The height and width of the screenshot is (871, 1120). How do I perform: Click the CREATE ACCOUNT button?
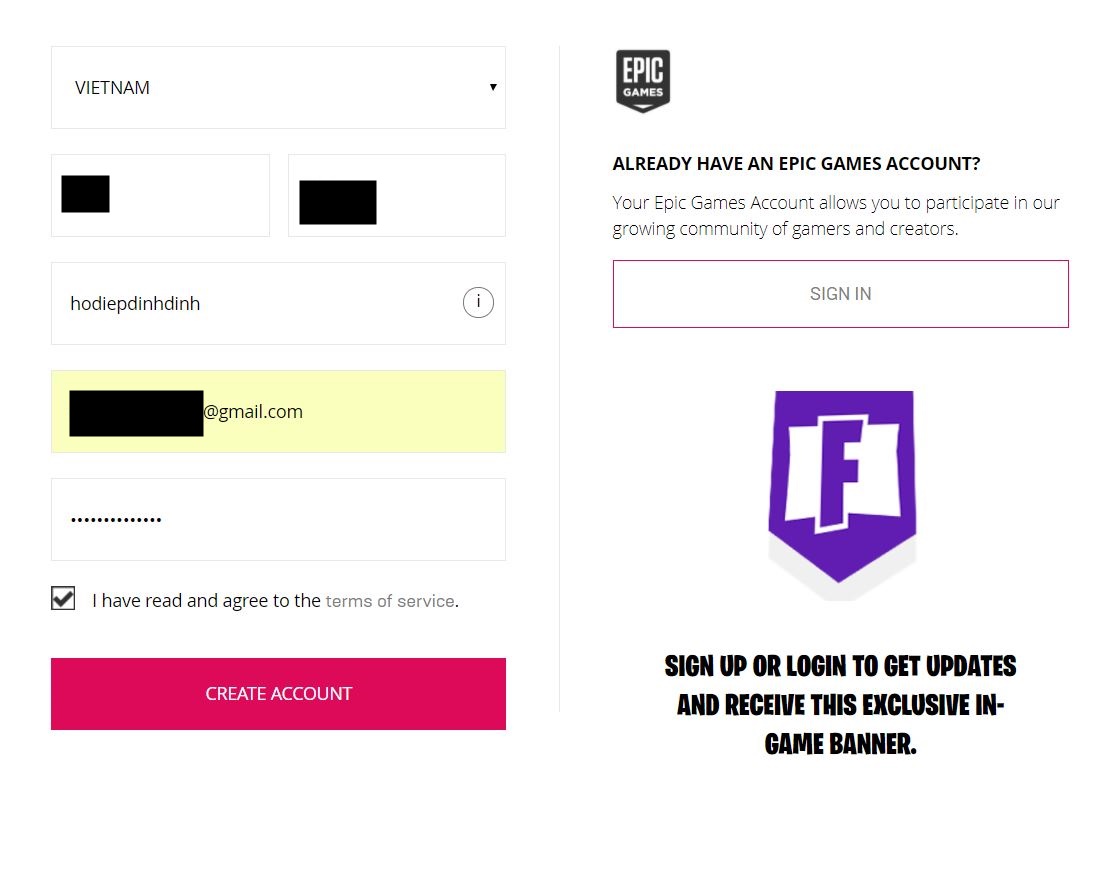click(279, 694)
